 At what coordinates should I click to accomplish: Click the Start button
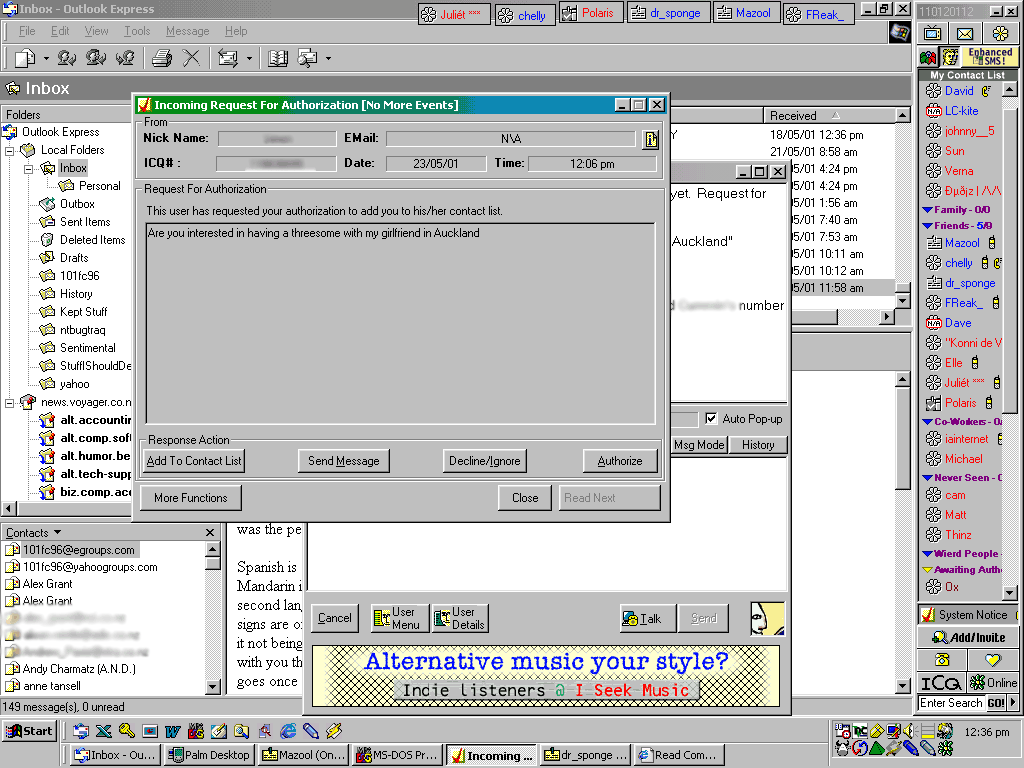[29, 731]
